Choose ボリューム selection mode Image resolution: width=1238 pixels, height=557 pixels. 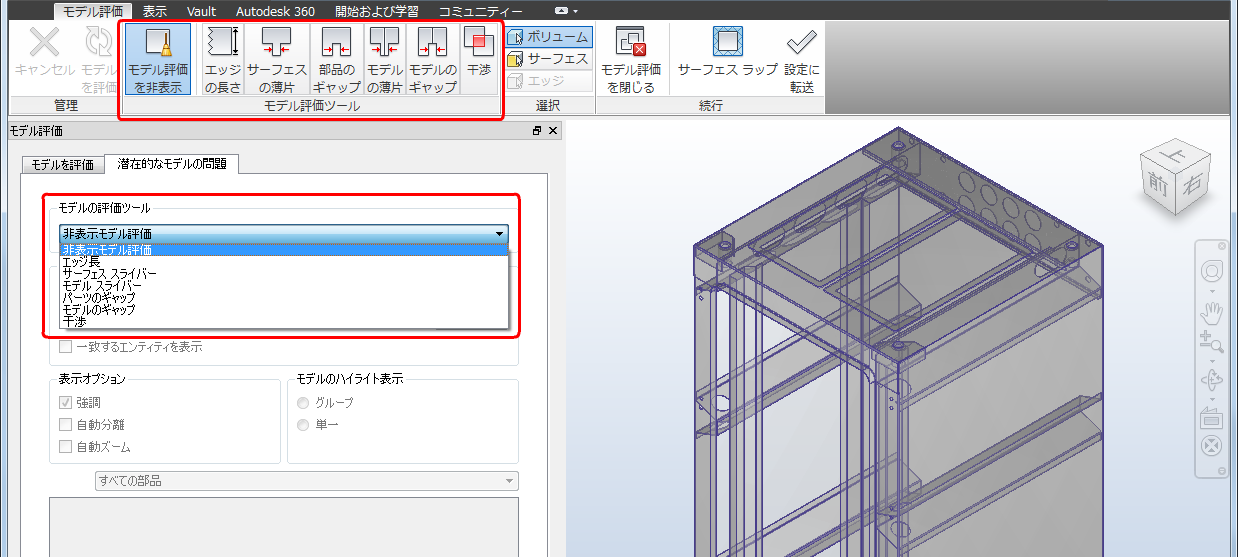(549, 37)
